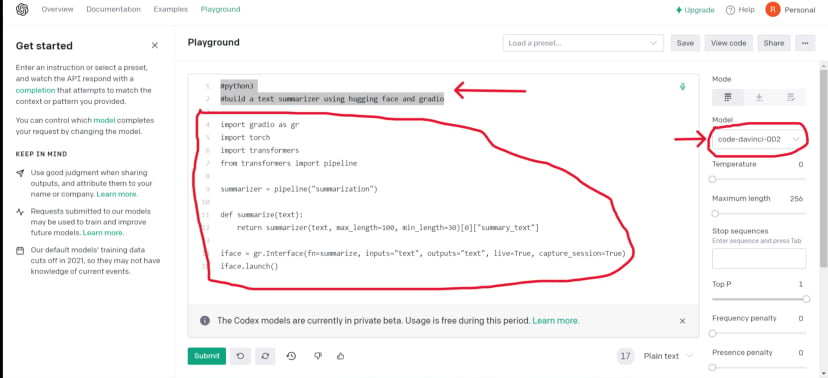Click the Upgrade link

tap(695, 10)
